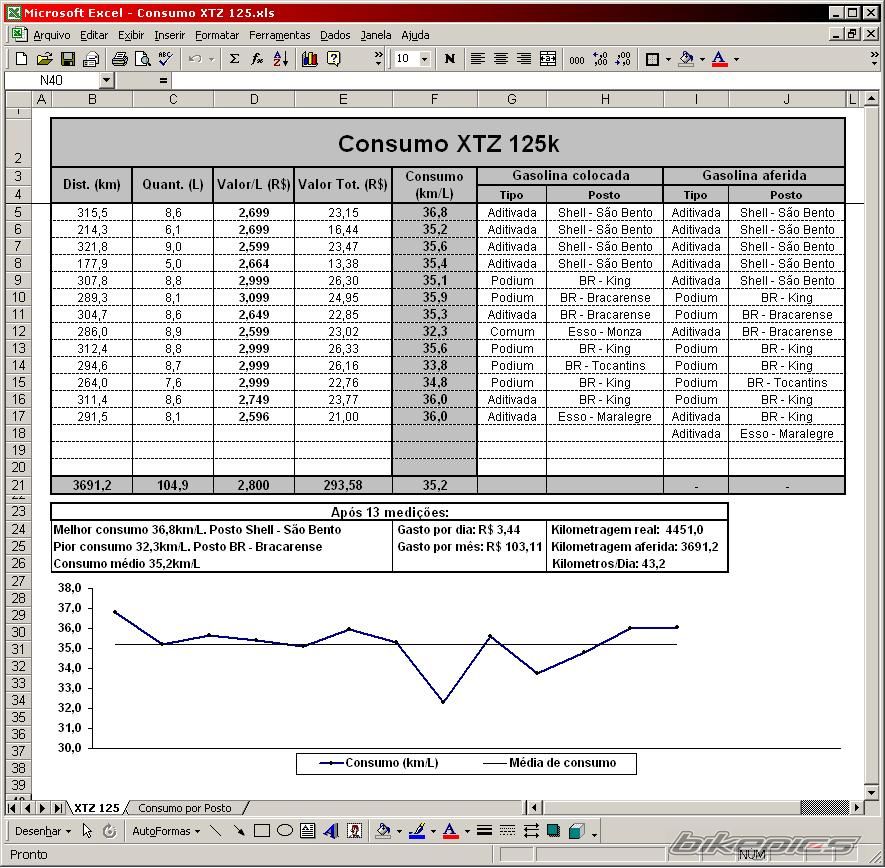Expand the Name Box dropdown
Image resolution: width=885 pixels, height=868 pixels.
point(107,80)
